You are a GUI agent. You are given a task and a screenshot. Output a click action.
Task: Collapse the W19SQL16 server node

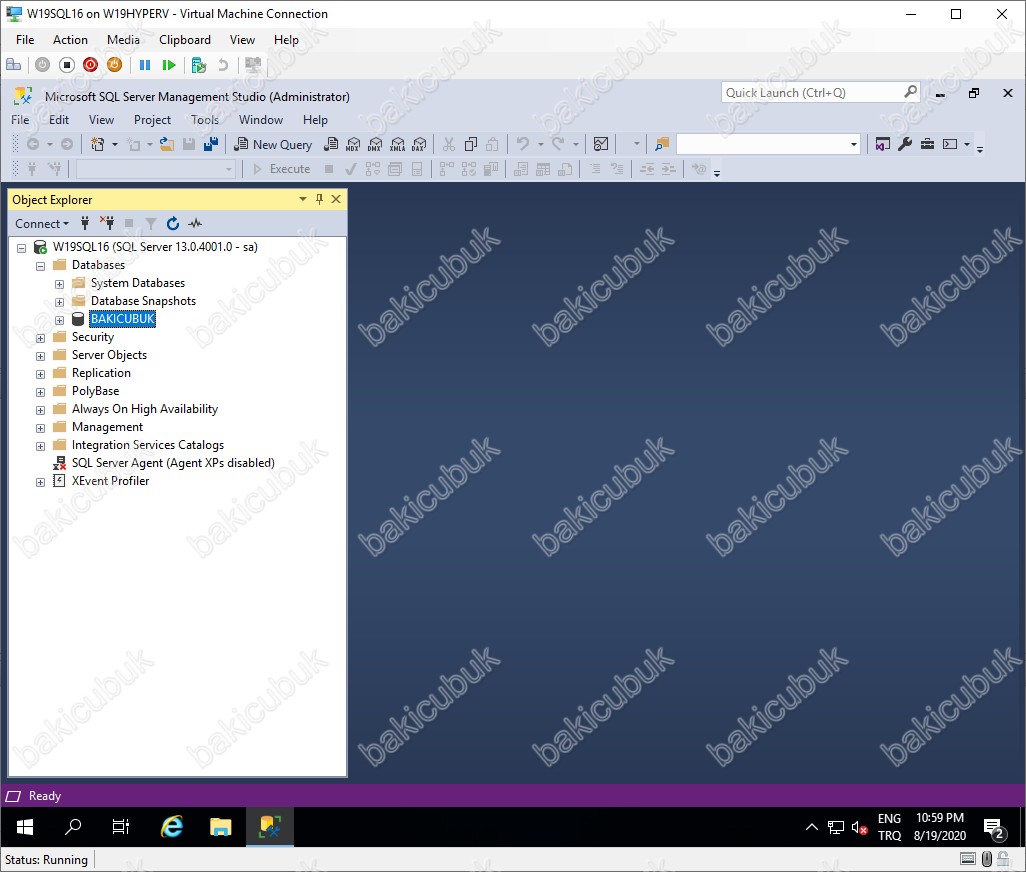pos(22,248)
